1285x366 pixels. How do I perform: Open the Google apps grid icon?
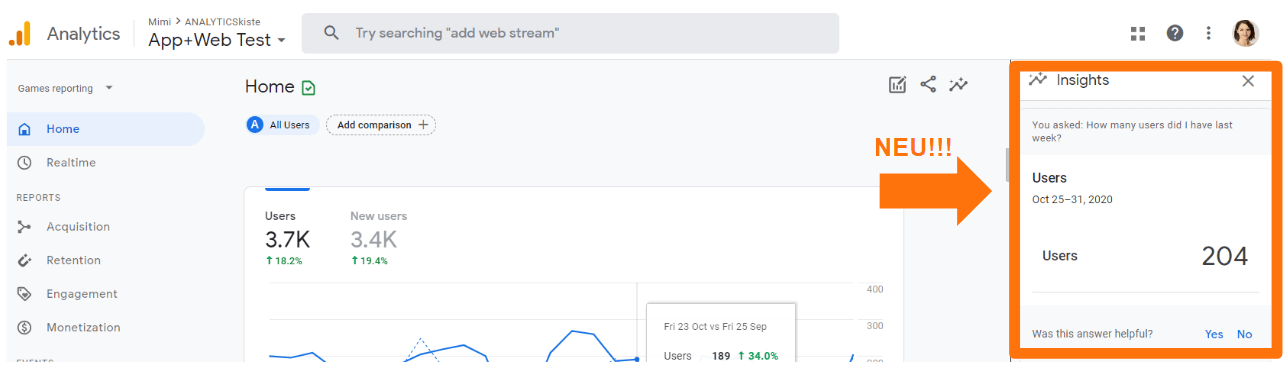[1137, 33]
